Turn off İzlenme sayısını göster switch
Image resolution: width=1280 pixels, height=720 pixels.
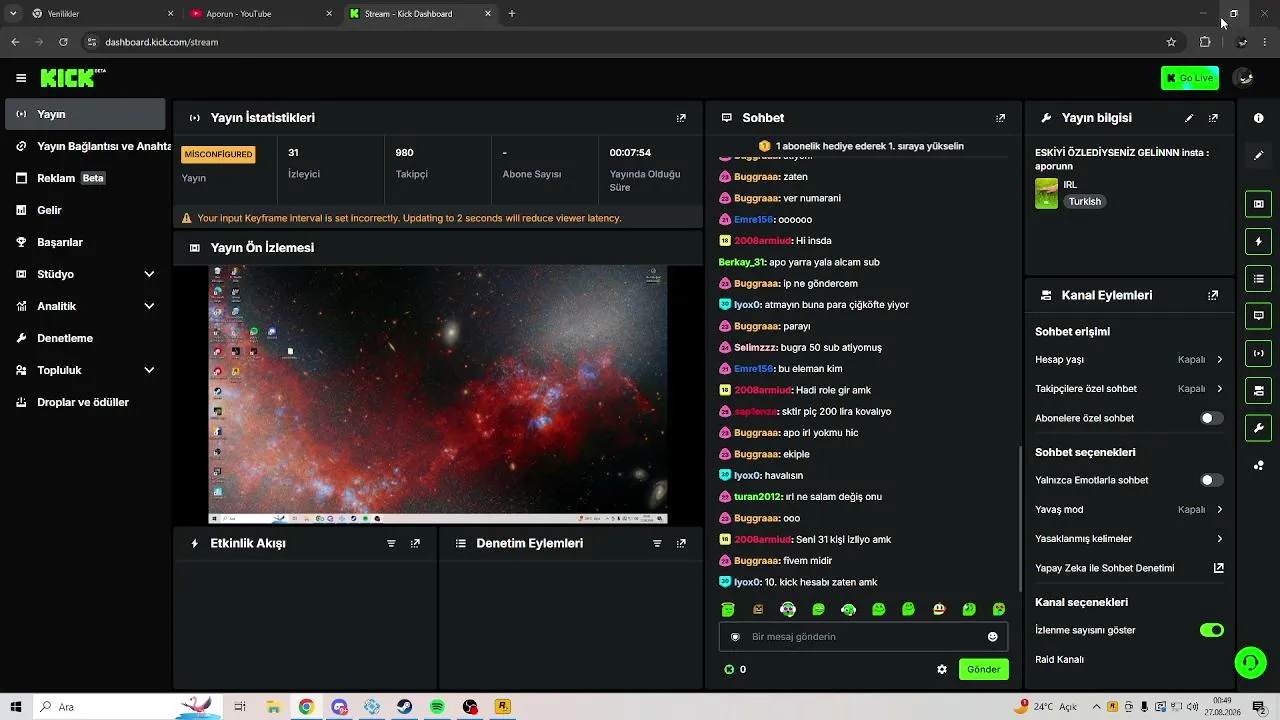tap(1211, 630)
